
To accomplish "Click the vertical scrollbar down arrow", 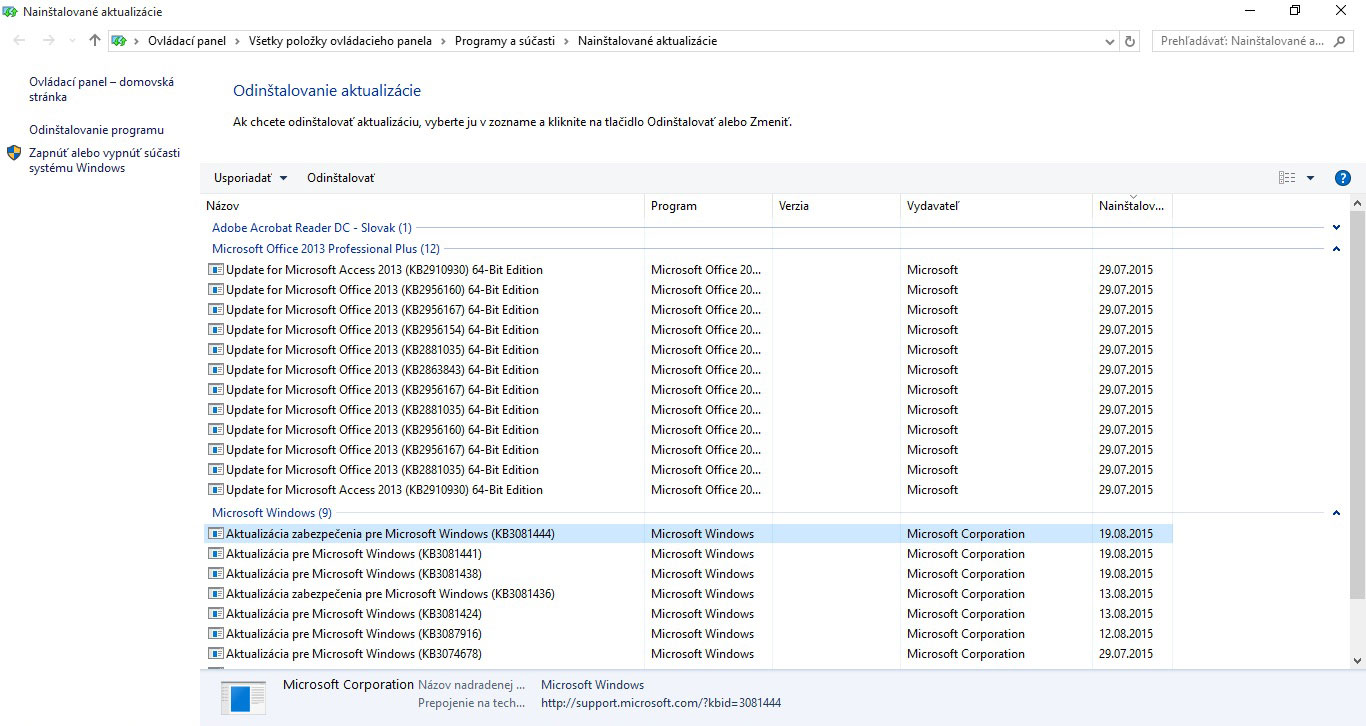I will click(1357, 661).
